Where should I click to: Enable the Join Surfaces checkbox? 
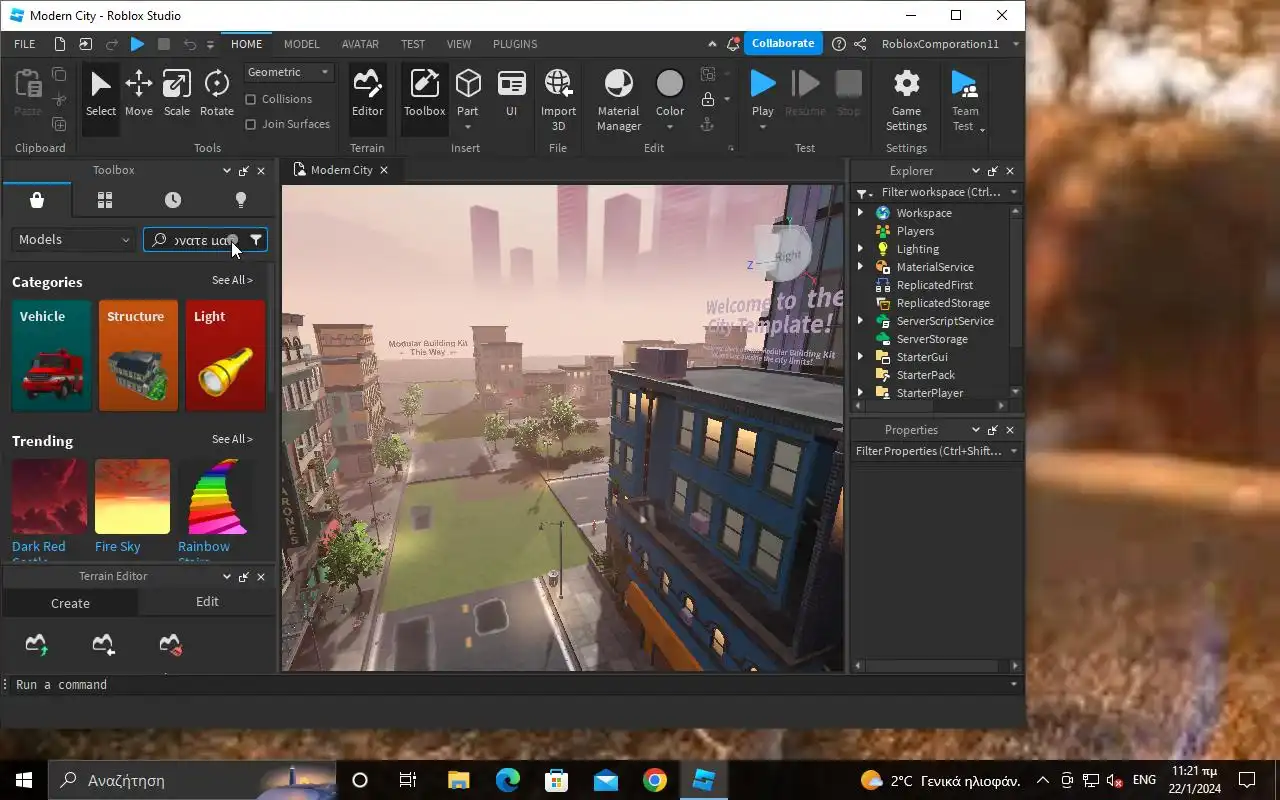[x=251, y=124]
